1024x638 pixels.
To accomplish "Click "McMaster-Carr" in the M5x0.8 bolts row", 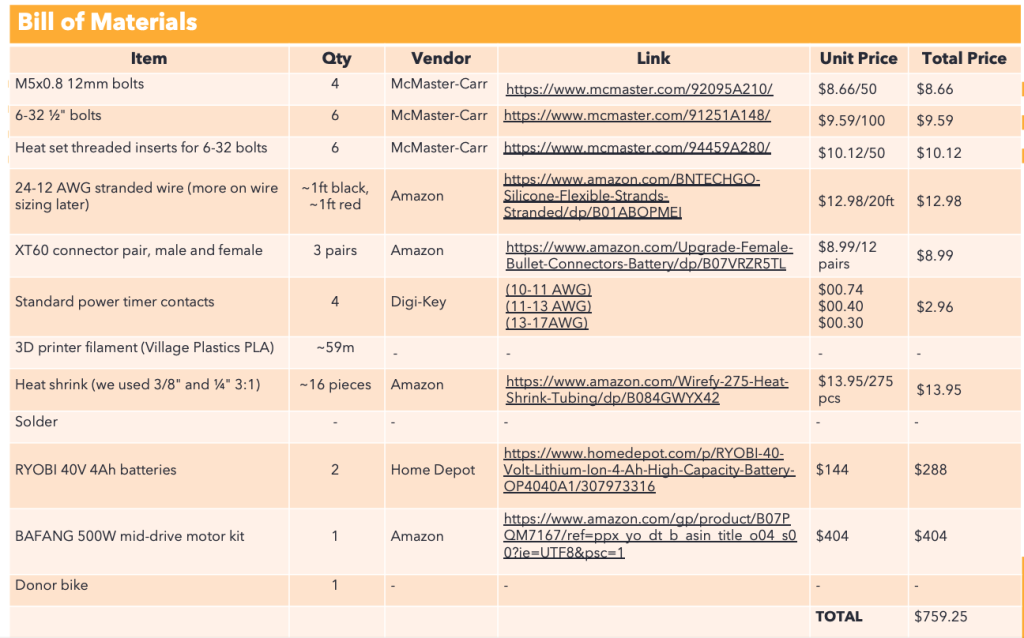I will [440, 84].
